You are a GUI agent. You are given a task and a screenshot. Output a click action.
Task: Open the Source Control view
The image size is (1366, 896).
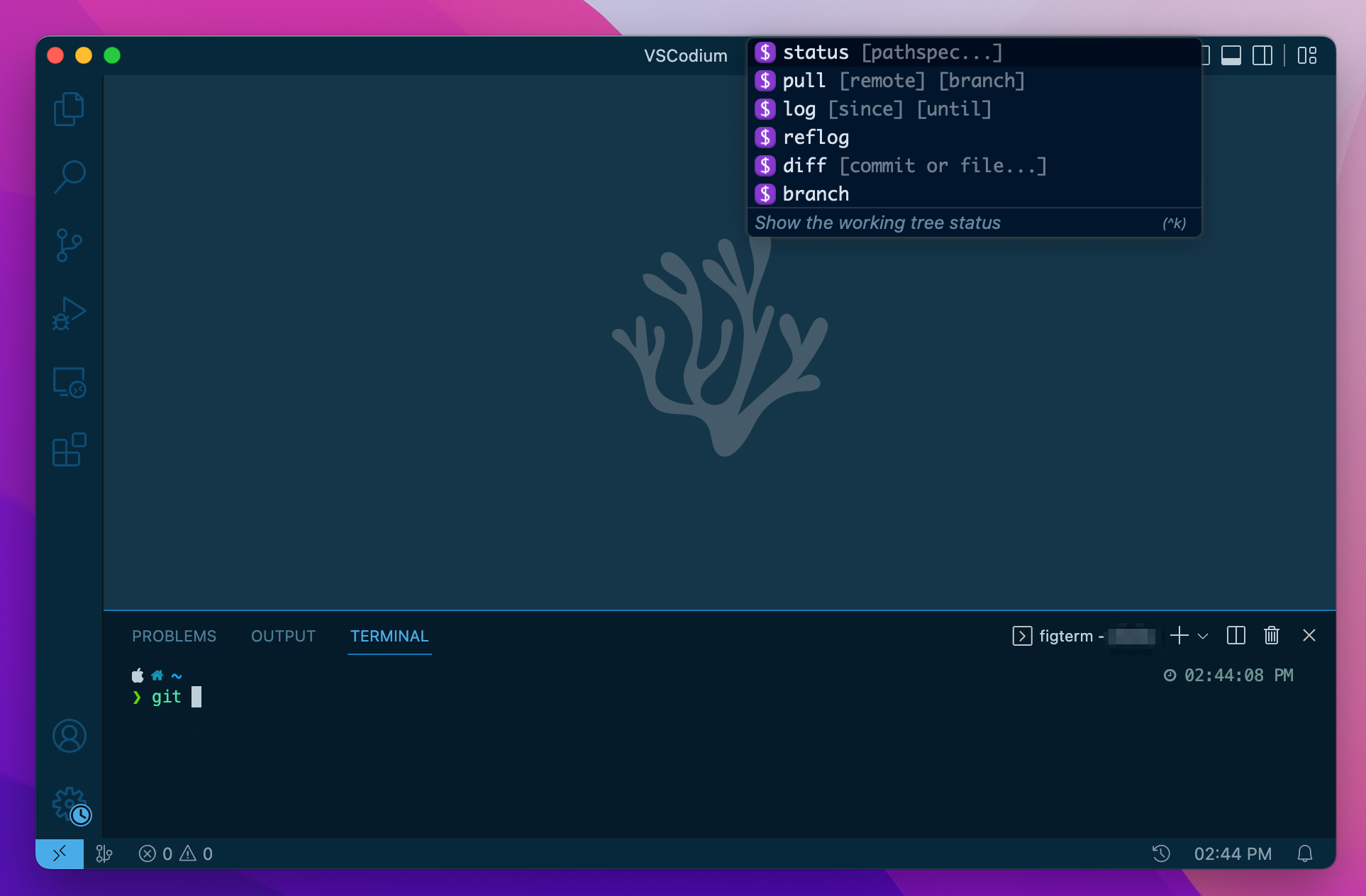point(68,244)
